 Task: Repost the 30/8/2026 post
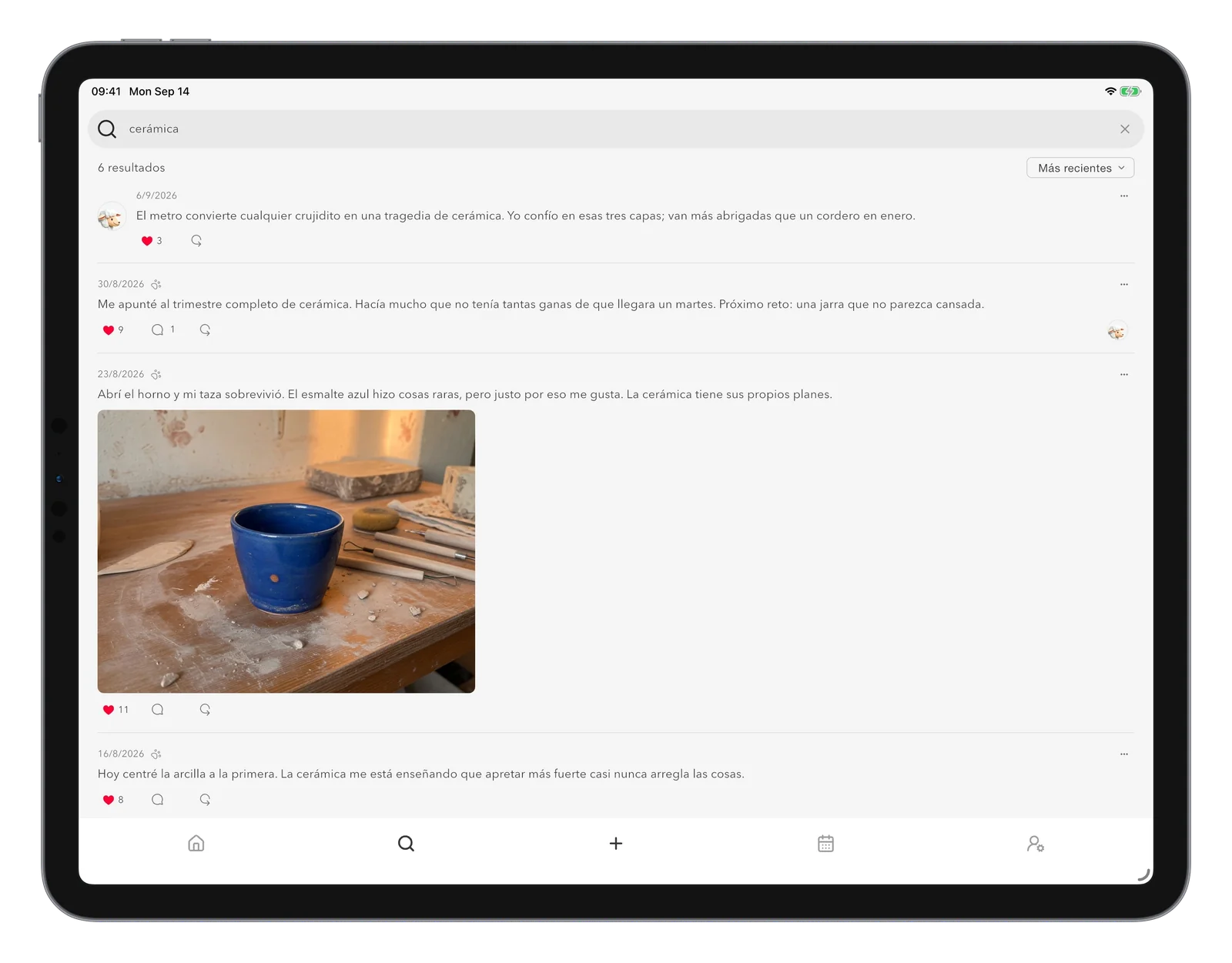(x=205, y=330)
